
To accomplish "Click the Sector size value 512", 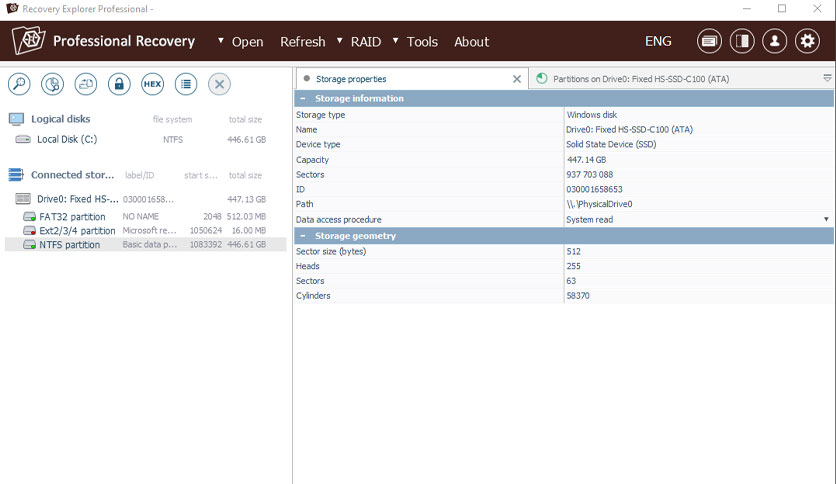I will click(574, 251).
